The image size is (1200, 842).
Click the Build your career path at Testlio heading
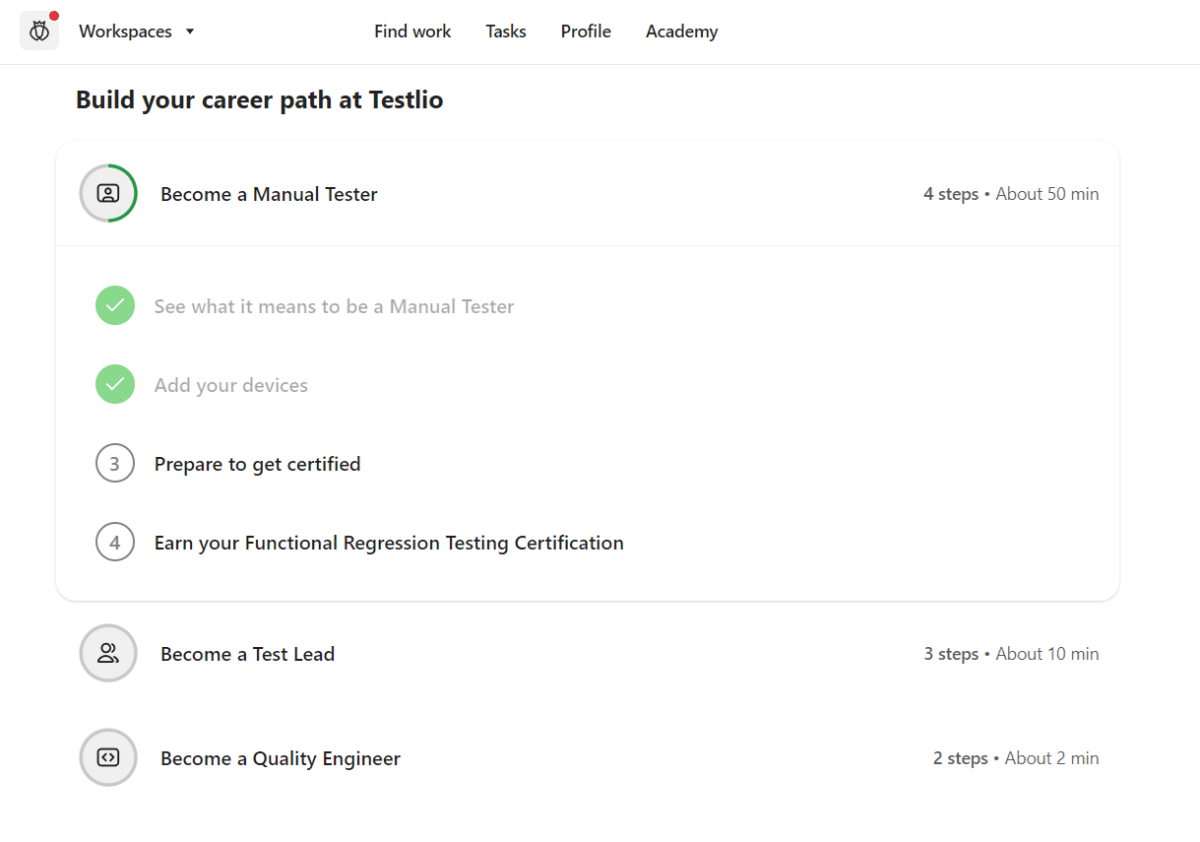pos(259,100)
